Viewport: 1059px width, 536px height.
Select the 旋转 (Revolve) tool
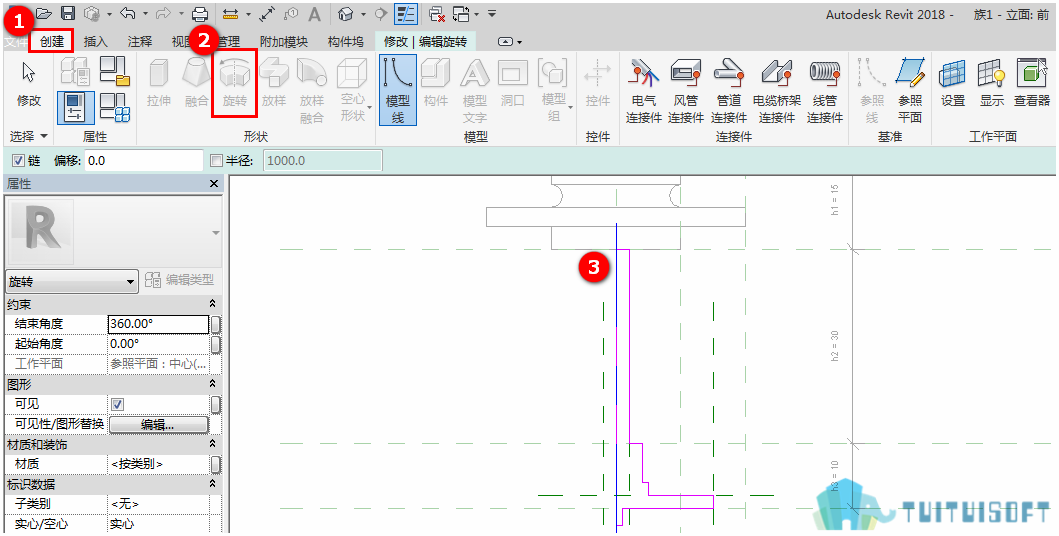(234, 84)
